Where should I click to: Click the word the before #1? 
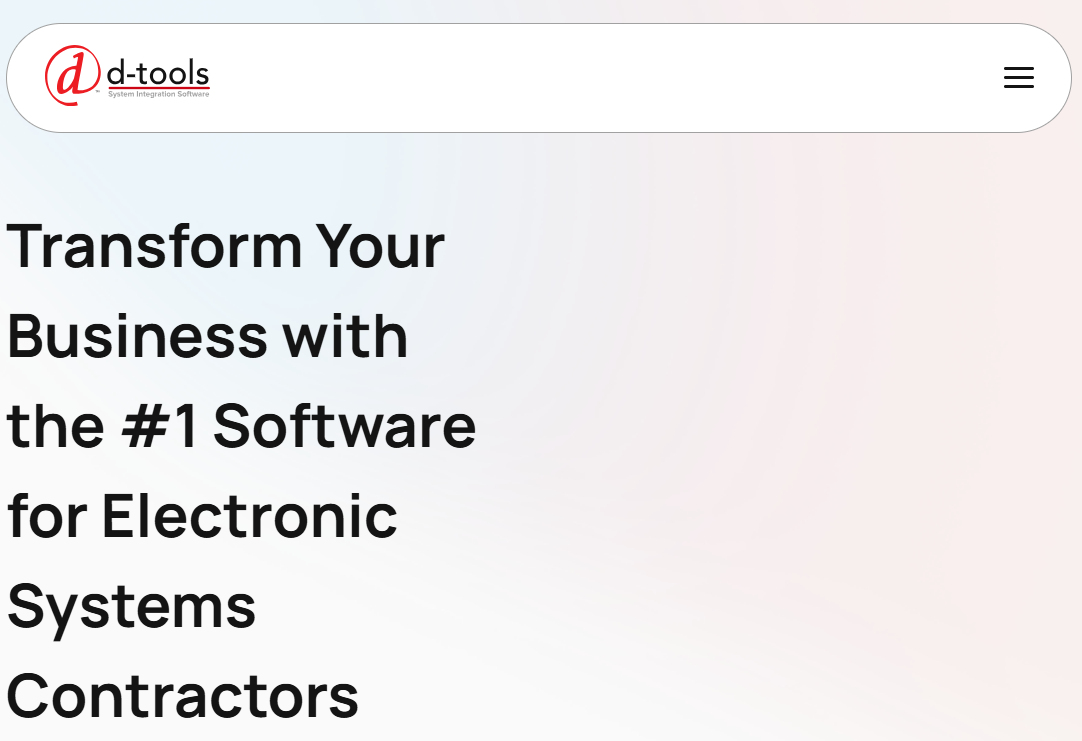(56, 426)
